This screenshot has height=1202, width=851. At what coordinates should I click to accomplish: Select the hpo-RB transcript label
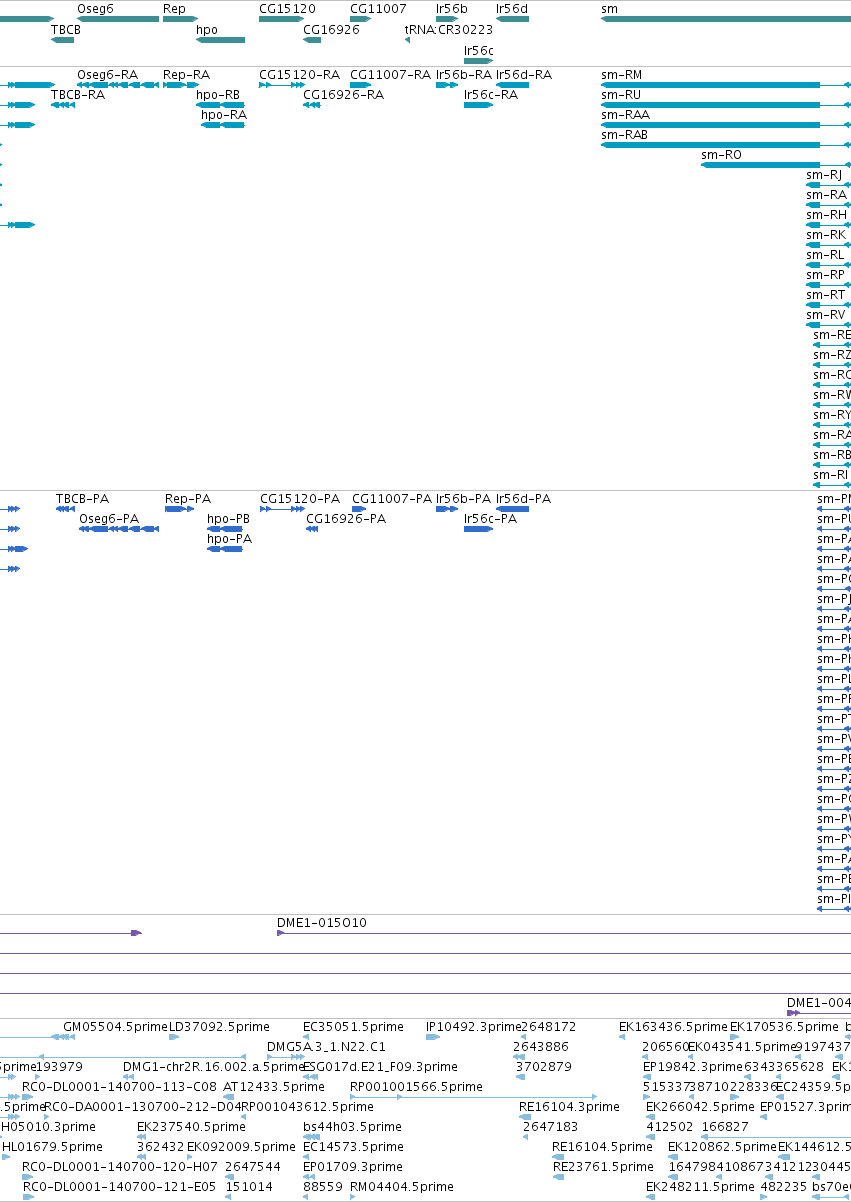pyautogui.click(x=218, y=94)
